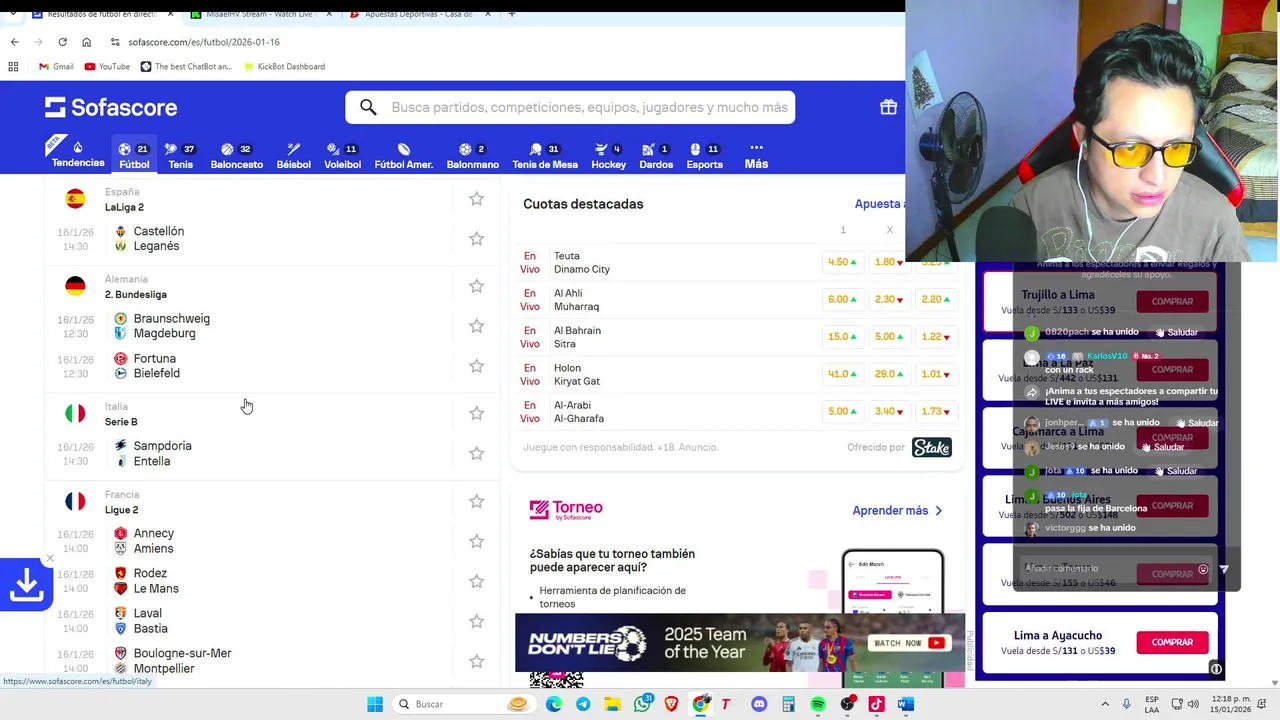Click Comprar for Trujillo a Lima
This screenshot has width=1280, height=720.
point(1172,301)
